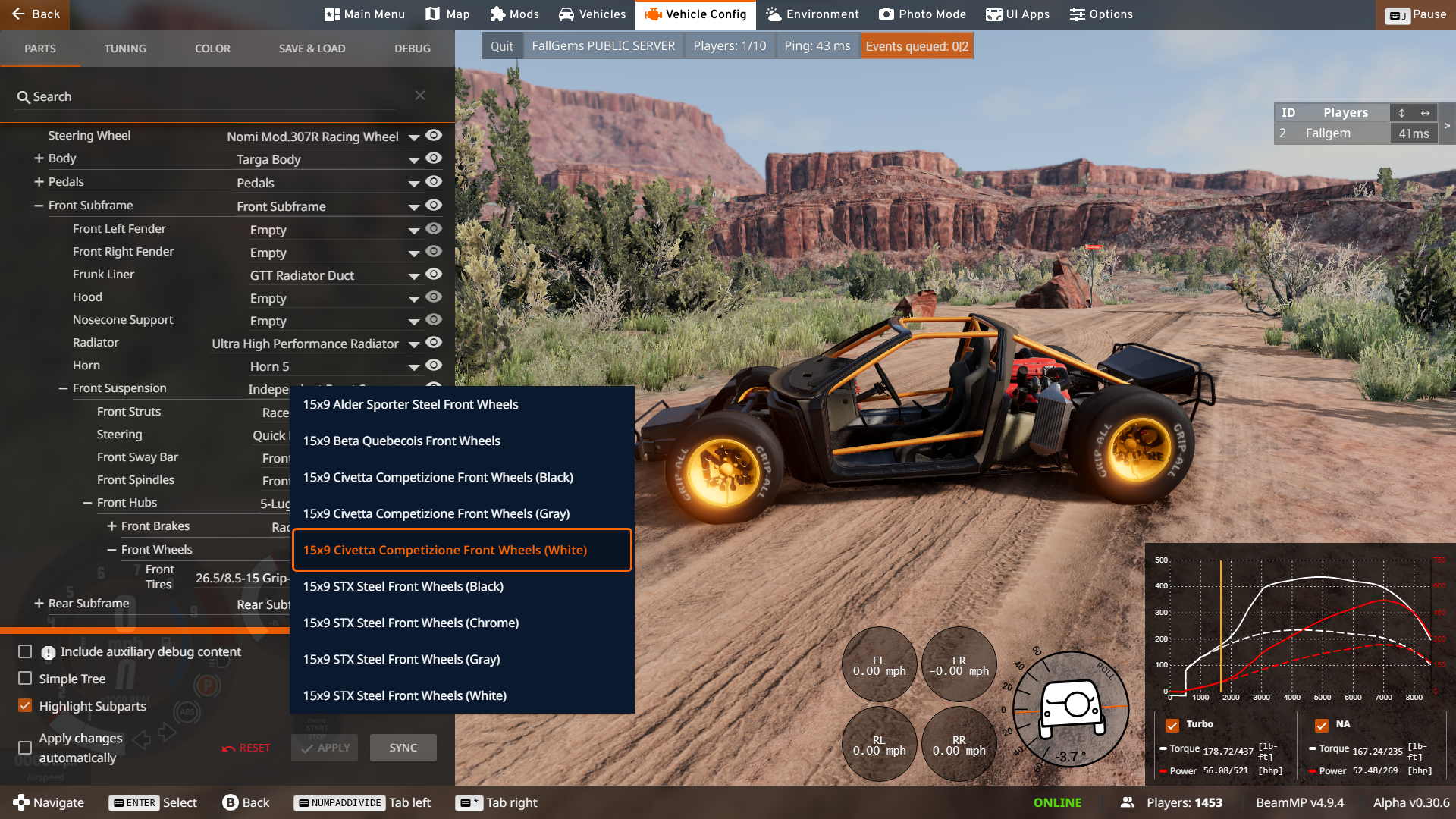
Task: Click vertical resize arrow in Players list
Action: [x=1402, y=113]
